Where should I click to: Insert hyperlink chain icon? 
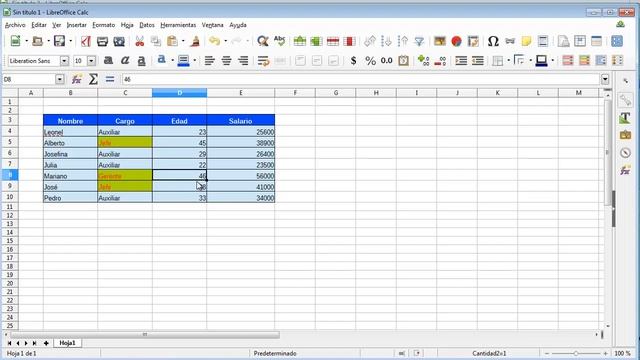pyautogui.click(x=510, y=41)
